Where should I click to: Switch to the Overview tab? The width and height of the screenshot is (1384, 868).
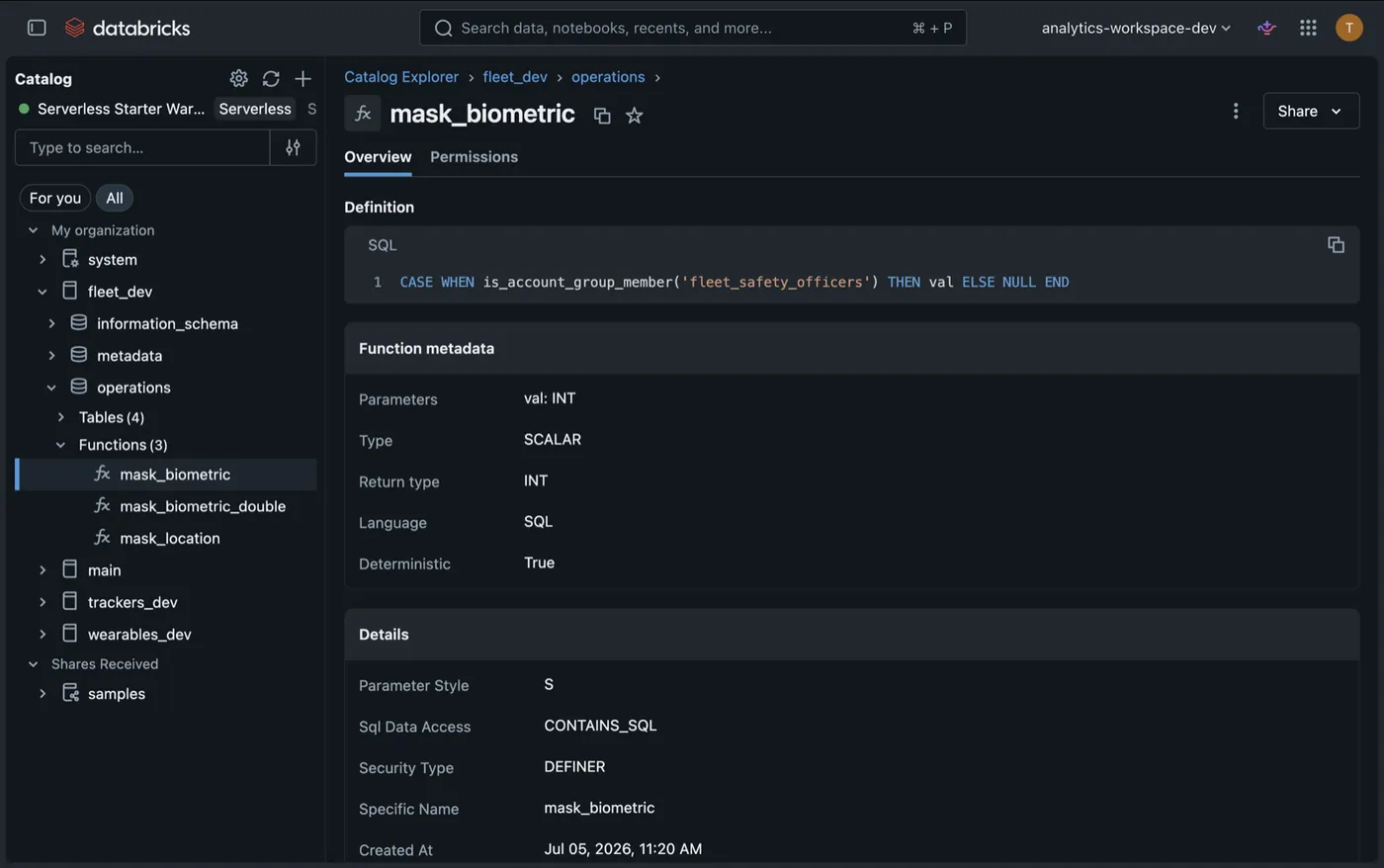pyautogui.click(x=378, y=157)
